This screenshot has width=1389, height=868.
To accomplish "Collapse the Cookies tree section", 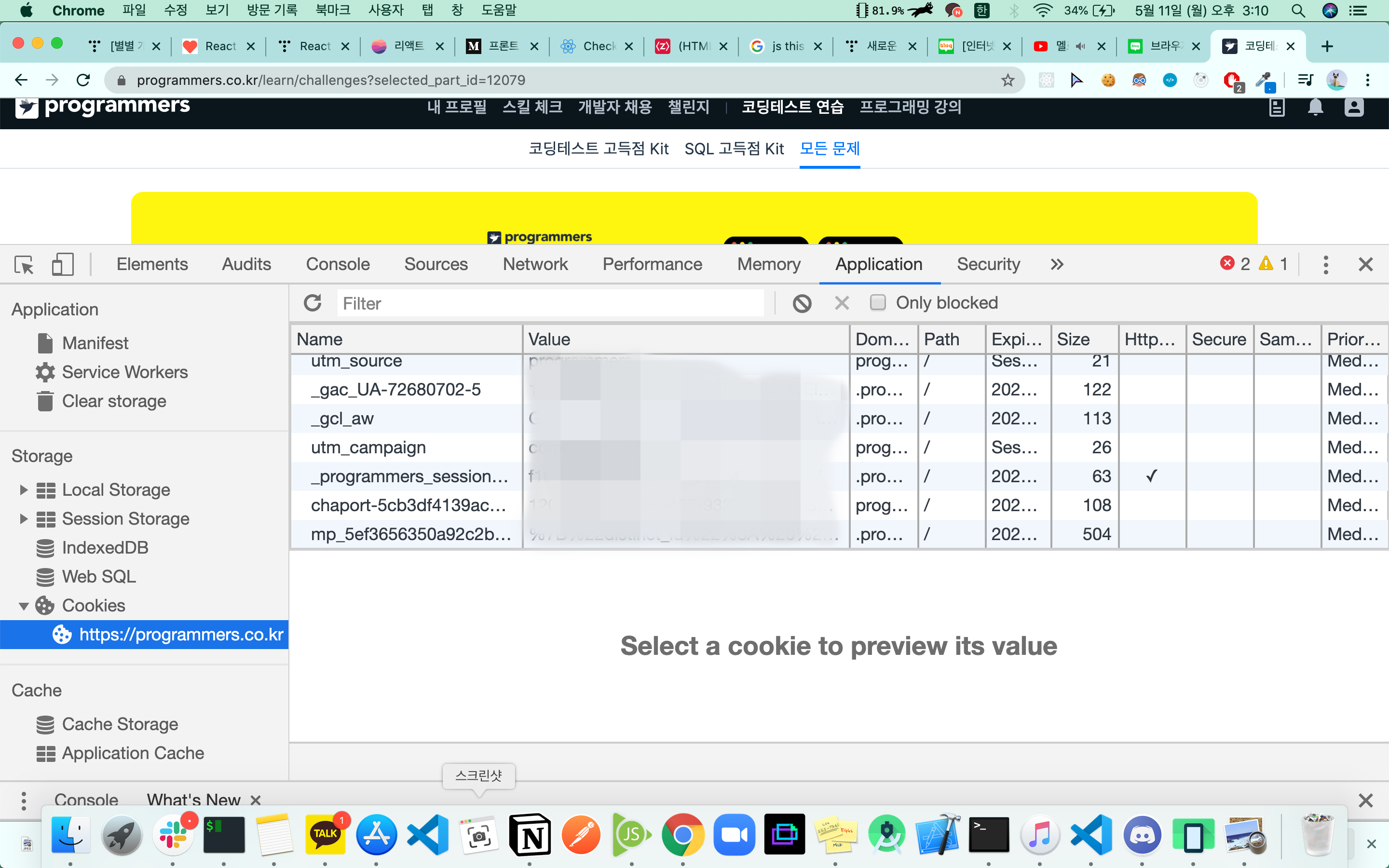I will pos(24,606).
